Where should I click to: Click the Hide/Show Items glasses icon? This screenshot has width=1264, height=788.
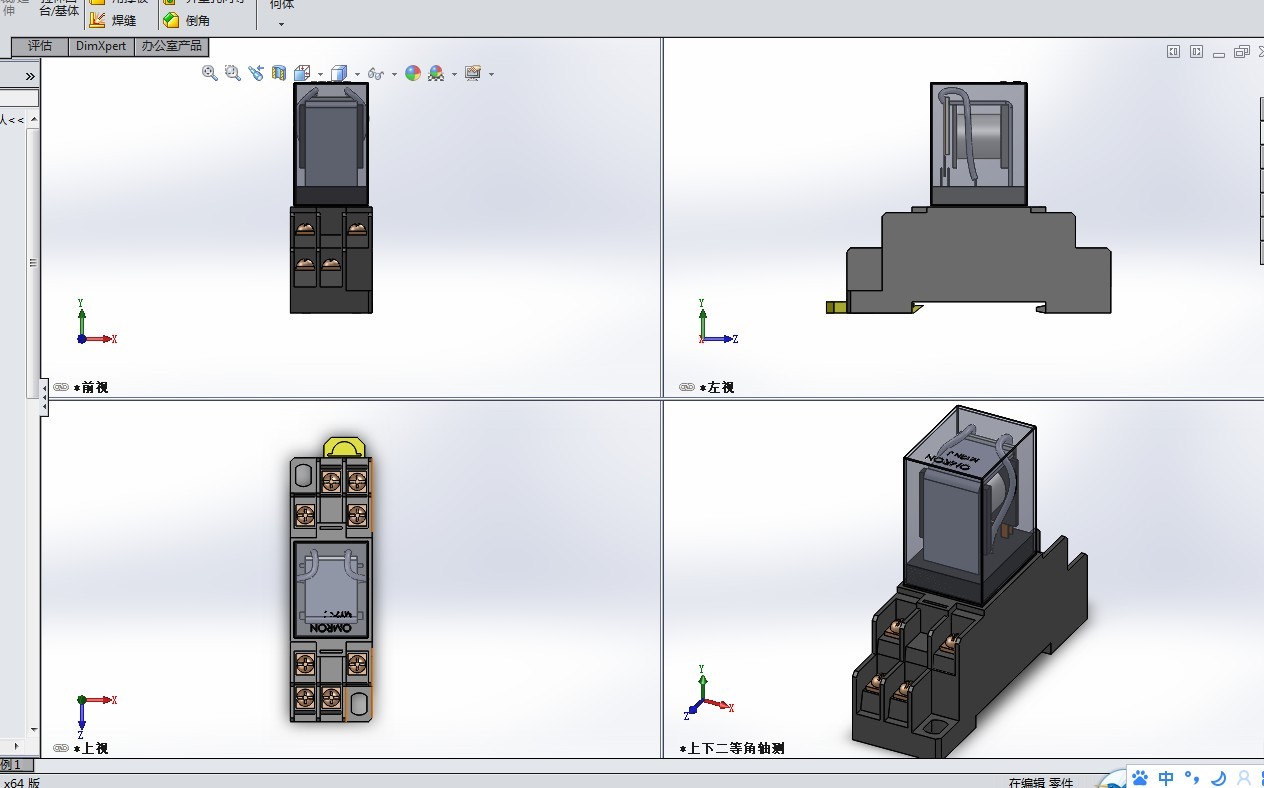[x=376, y=73]
